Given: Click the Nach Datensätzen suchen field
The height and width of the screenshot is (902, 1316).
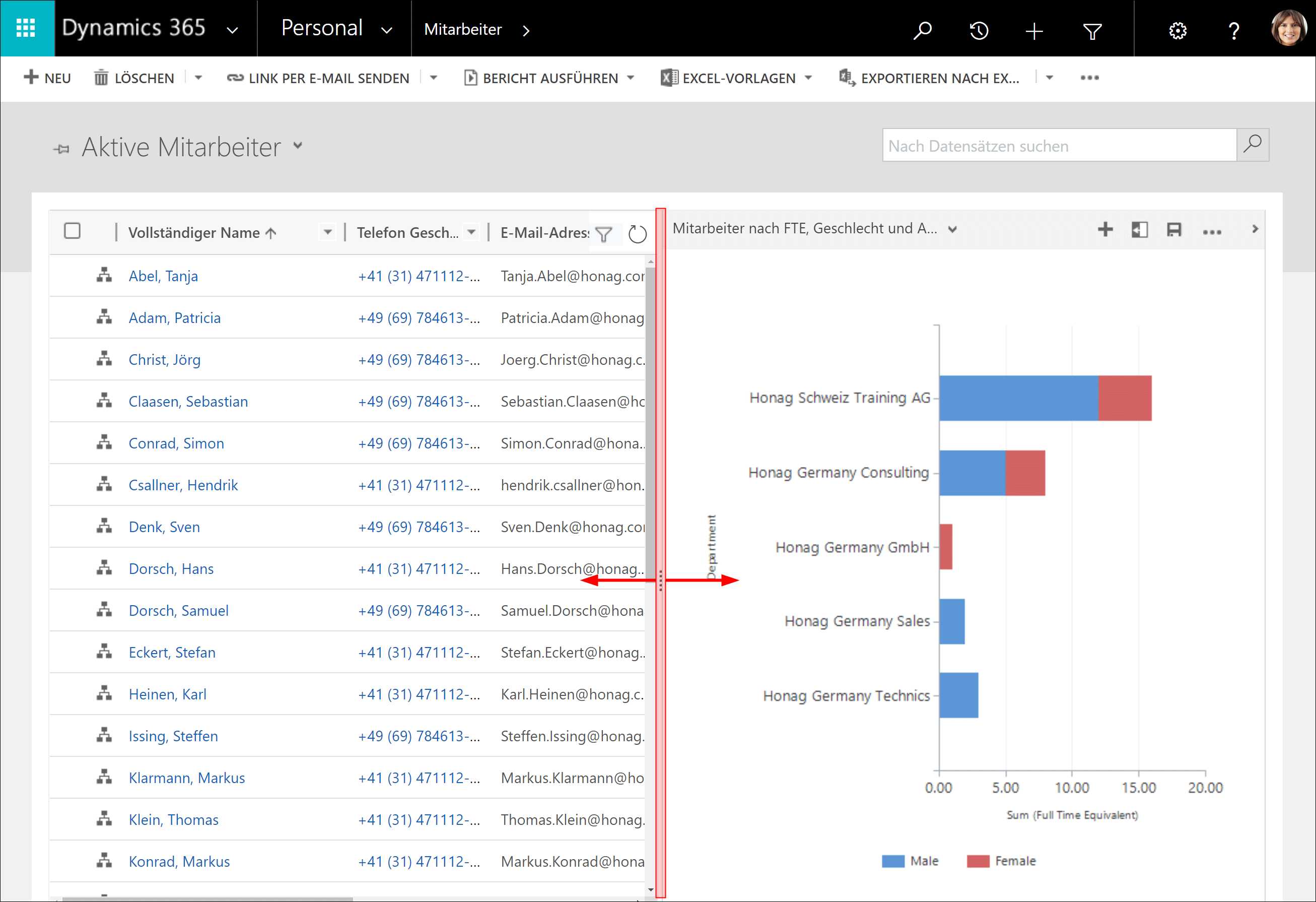Looking at the screenshot, I should click(x=1059, y=146).
